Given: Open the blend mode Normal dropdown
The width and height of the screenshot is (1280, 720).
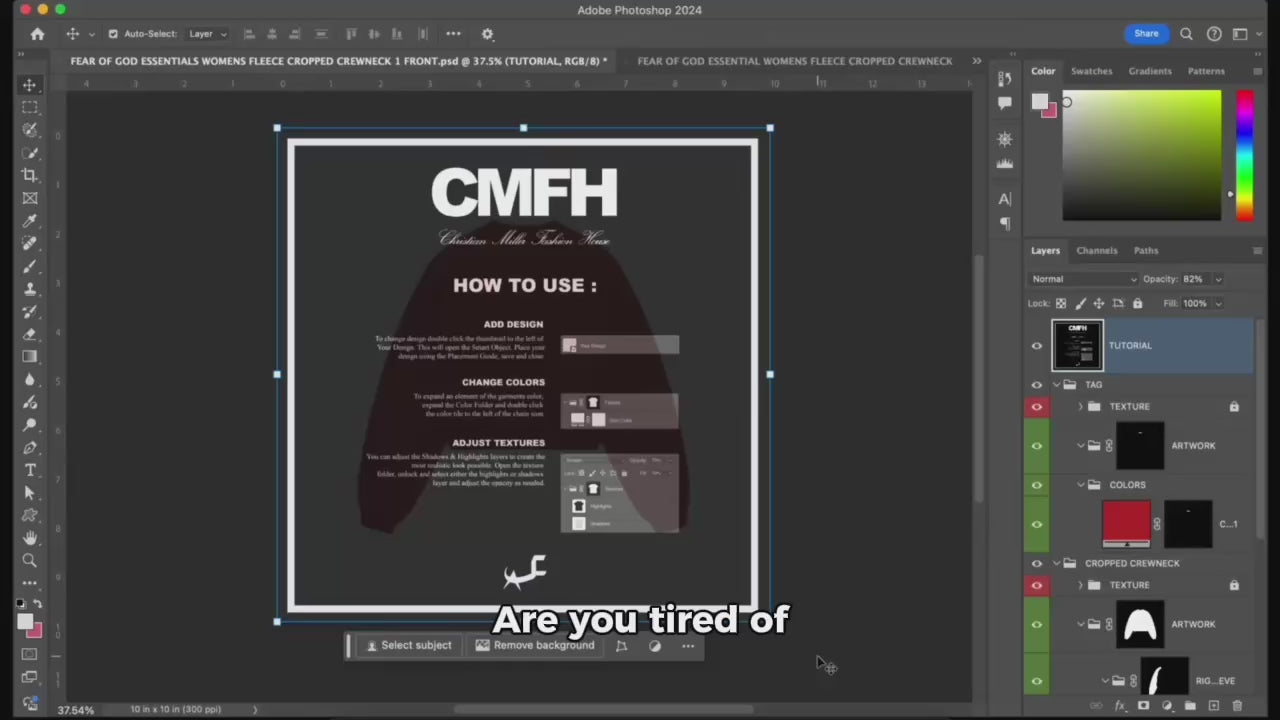Looking at the screenshot, I should tap(1083, 279).
